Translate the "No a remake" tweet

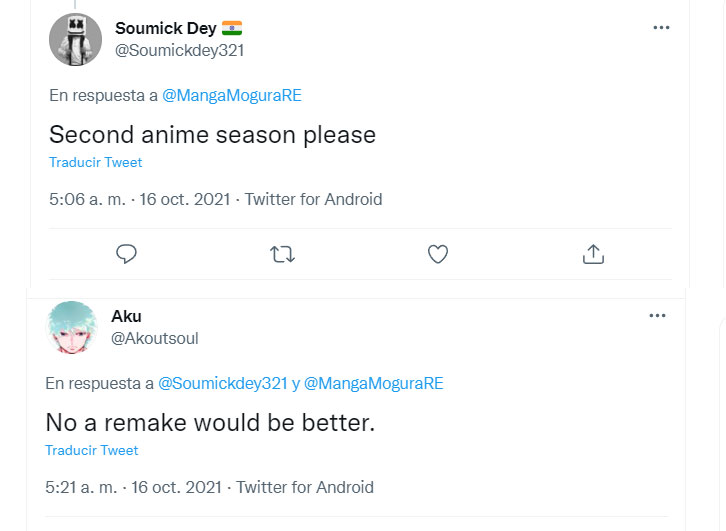click(92, 450)
